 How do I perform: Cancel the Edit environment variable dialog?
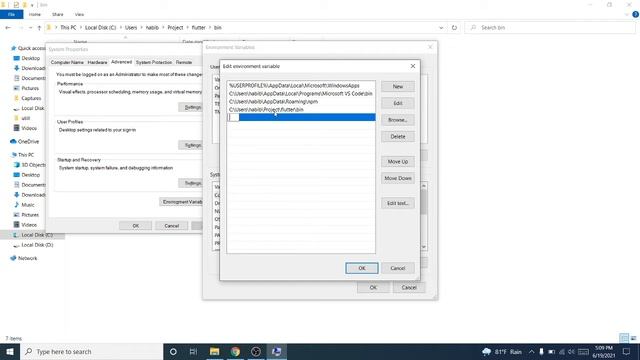pyautogui.click(x=398, y=268)
